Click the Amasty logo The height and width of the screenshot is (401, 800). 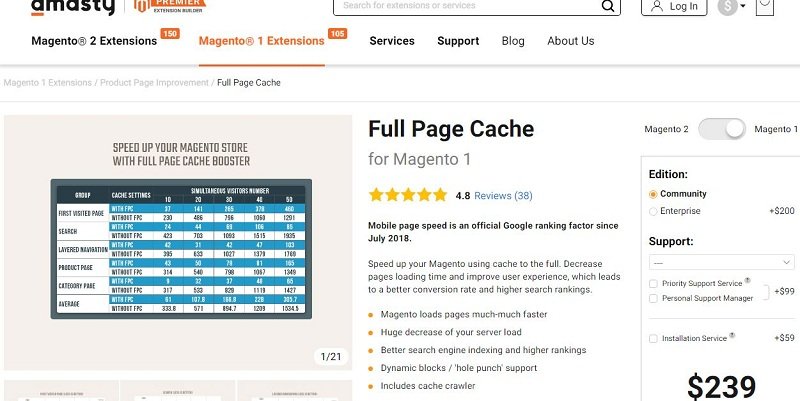[x=73, y=7]
